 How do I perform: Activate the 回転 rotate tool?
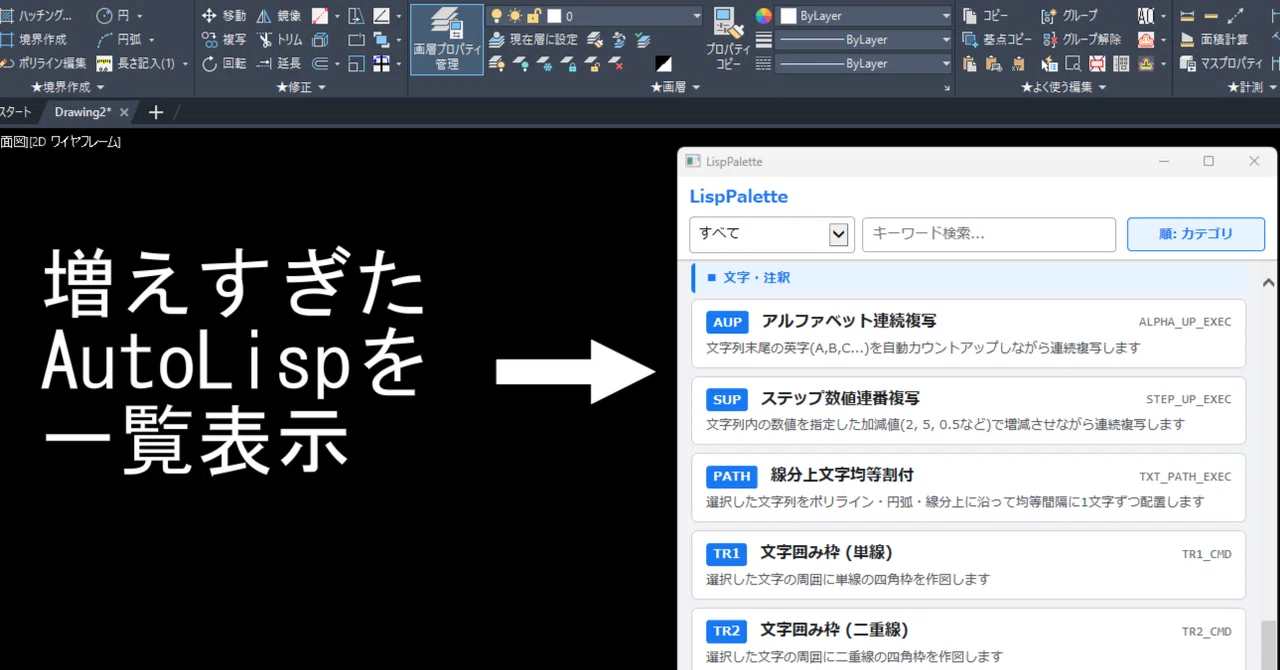(x=224, y=63)
